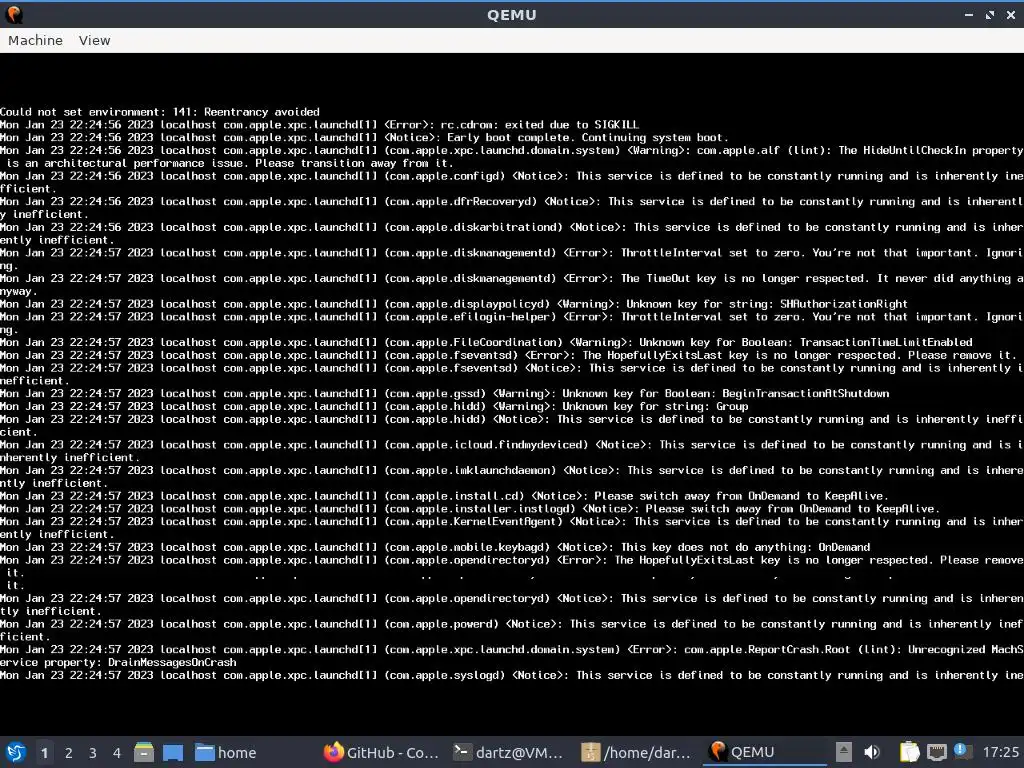The image size is (1024, 768).
Task: Click the 'TransactionTimeLimitEnabled' warning line
Action: [487, 342]
